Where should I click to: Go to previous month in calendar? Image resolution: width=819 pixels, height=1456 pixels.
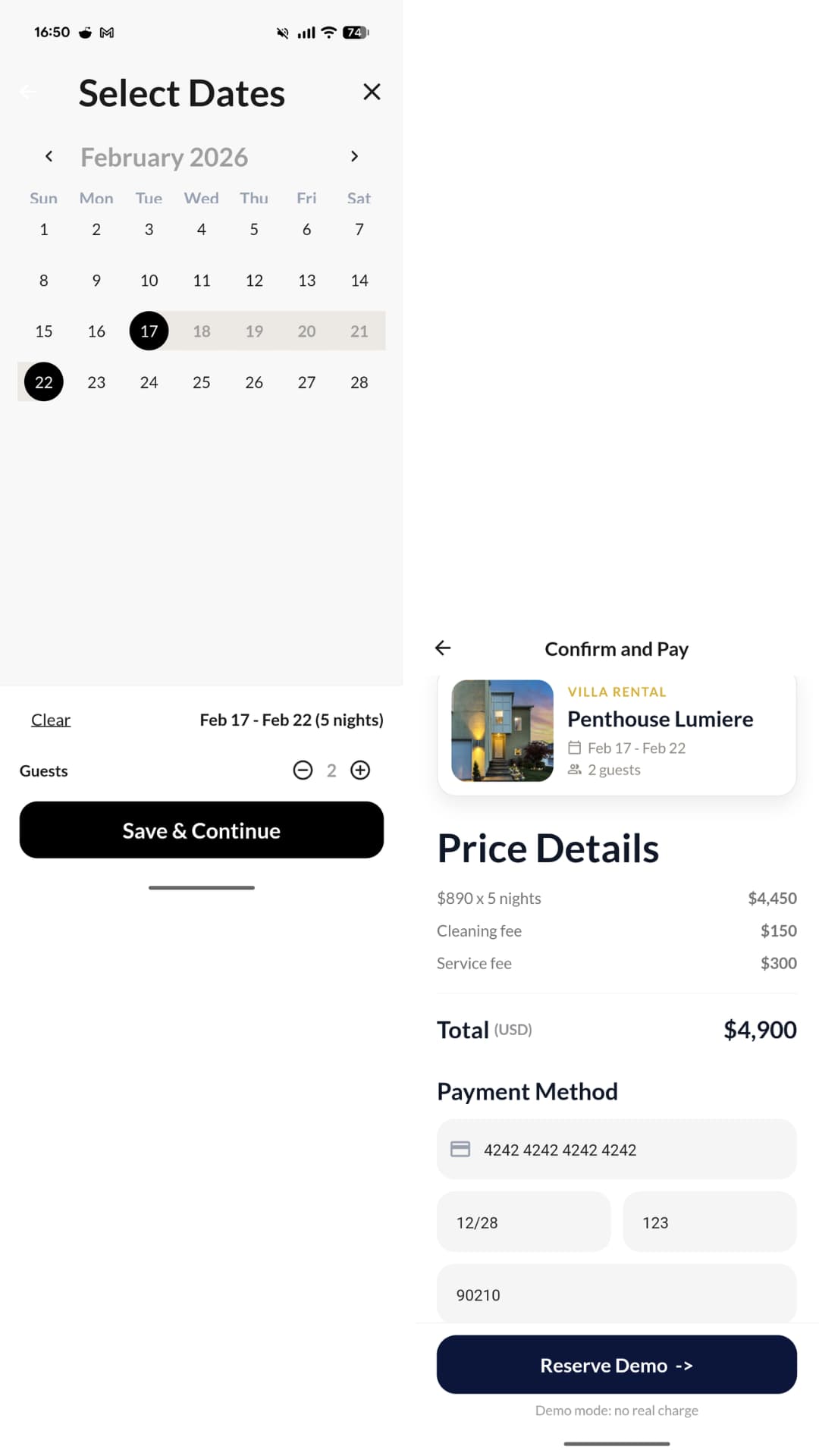pyautogui.click(x=49, y=156)
